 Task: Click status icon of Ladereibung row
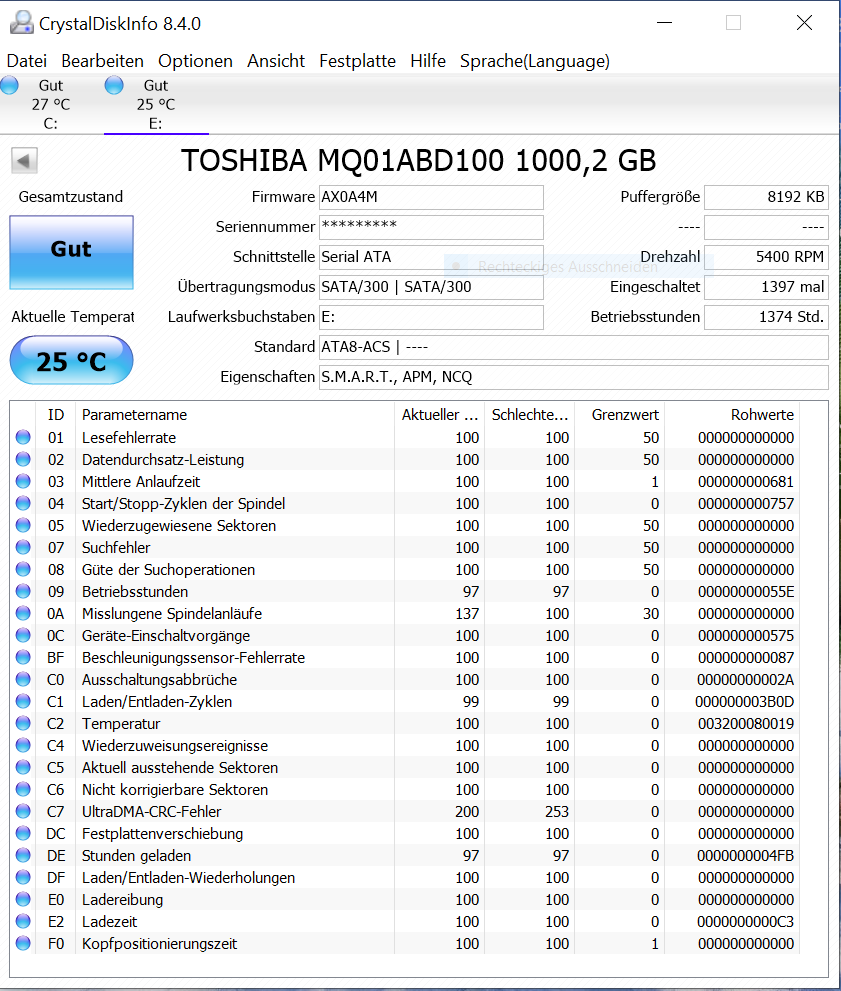[x=23, y=899]
